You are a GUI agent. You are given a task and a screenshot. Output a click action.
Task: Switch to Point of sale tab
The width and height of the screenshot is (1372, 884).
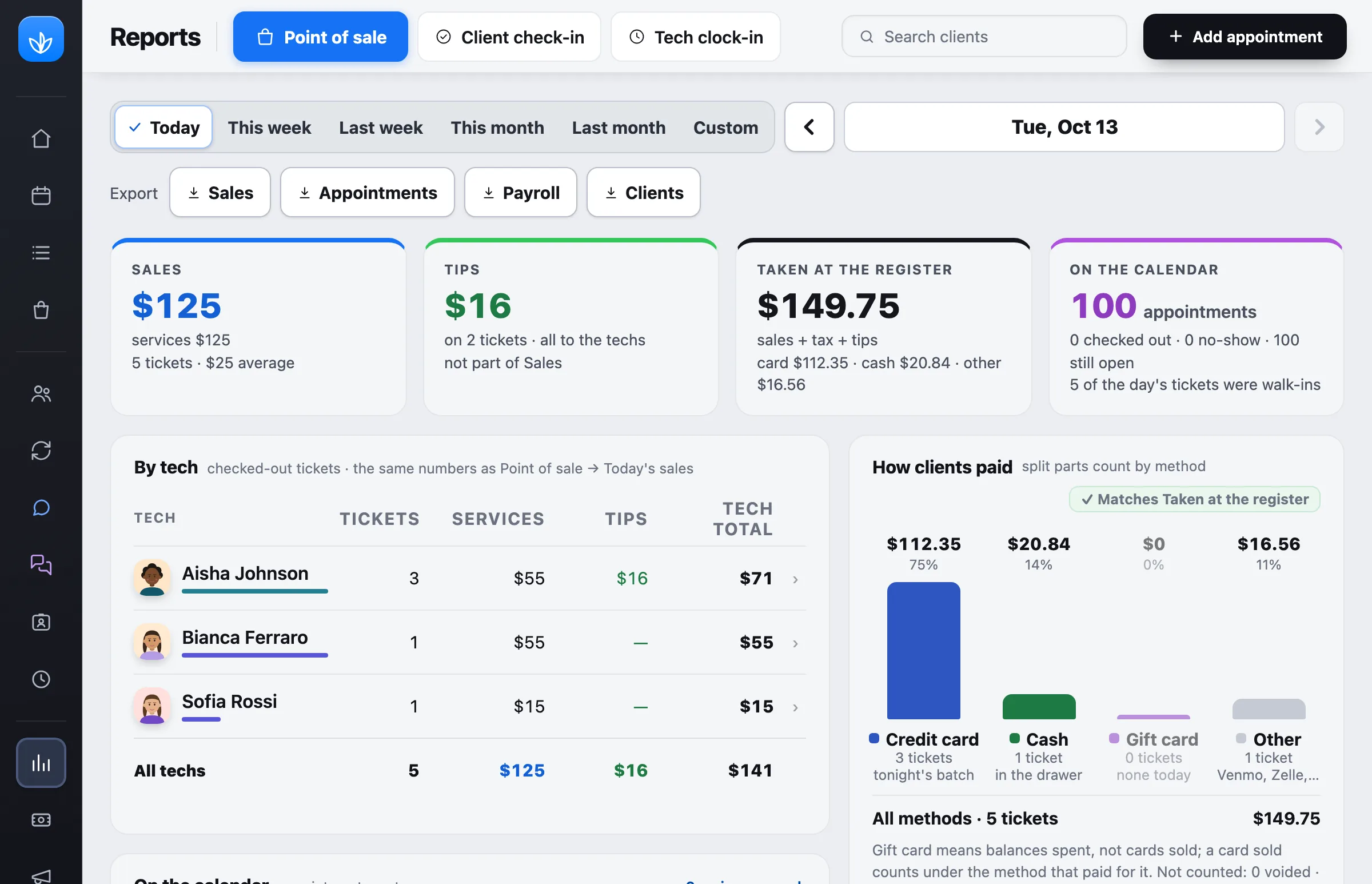point(320,37)
